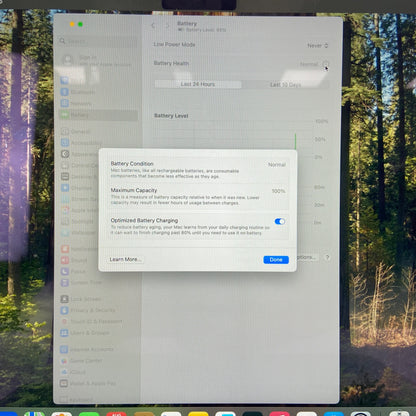Select Lock Screen in the sidebar
The height and width of the screenshot is (416, 416).
pyautogui.click(x=81, y=299)
